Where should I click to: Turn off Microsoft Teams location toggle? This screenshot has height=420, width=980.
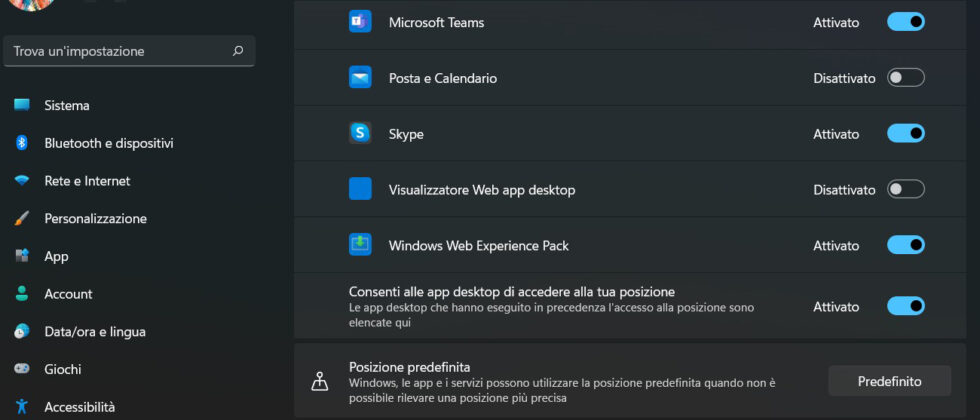point(905,22)
